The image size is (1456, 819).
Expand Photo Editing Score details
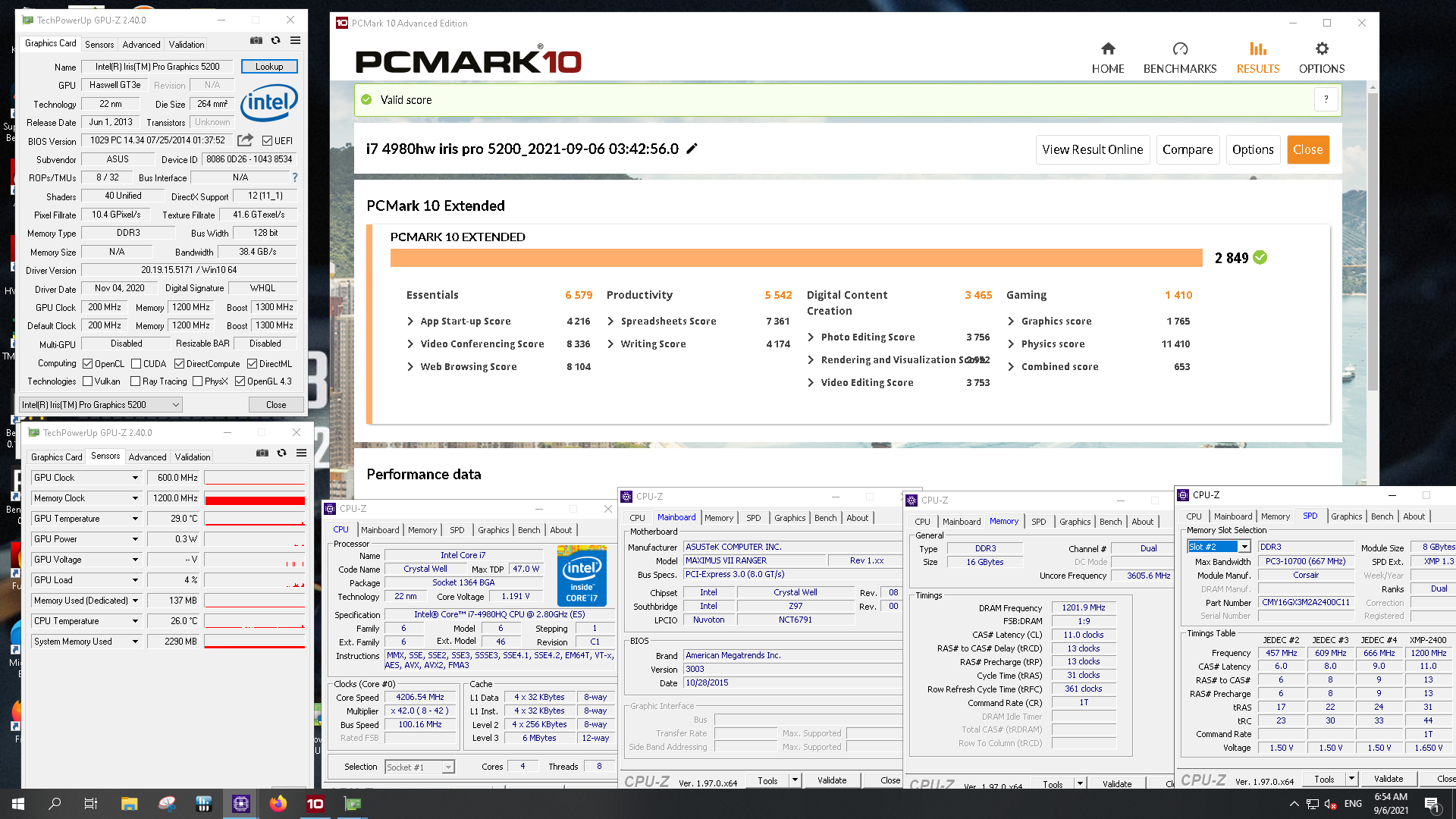click(x=811, y=337)
